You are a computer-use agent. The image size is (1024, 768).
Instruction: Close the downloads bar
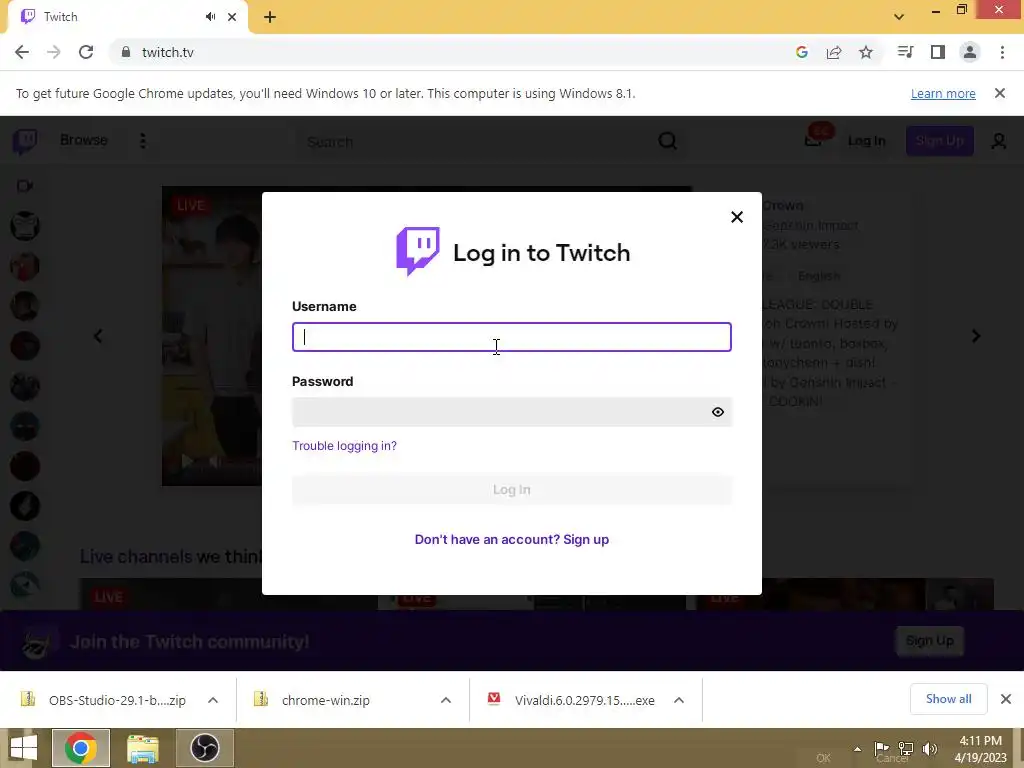click(x=1006, y=699)
